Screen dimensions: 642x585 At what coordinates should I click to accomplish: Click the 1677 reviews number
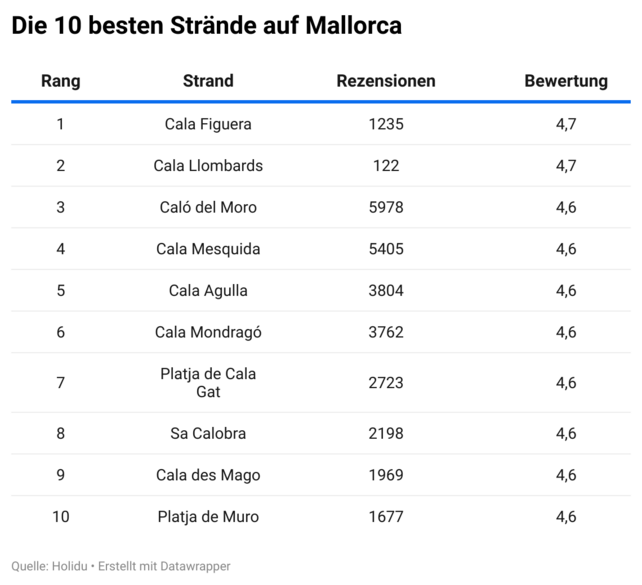[x=385, y=517]
